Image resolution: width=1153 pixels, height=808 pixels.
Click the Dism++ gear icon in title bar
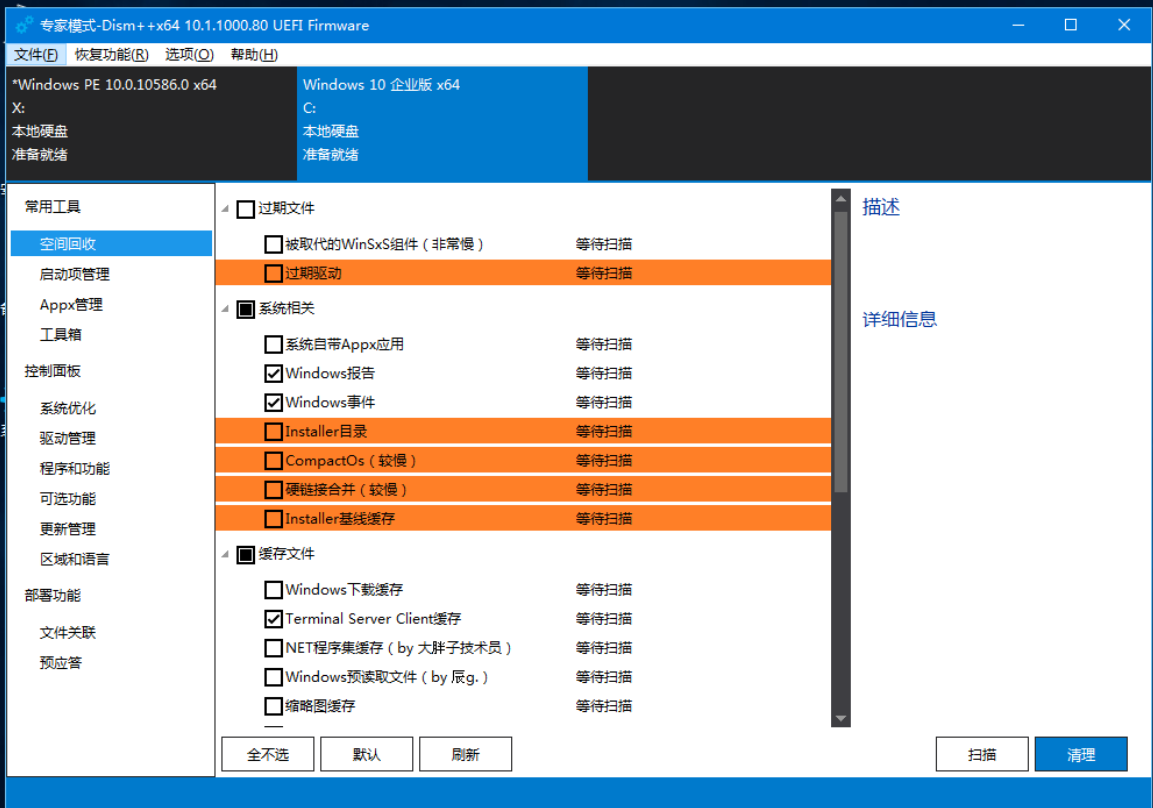[25, 25]
